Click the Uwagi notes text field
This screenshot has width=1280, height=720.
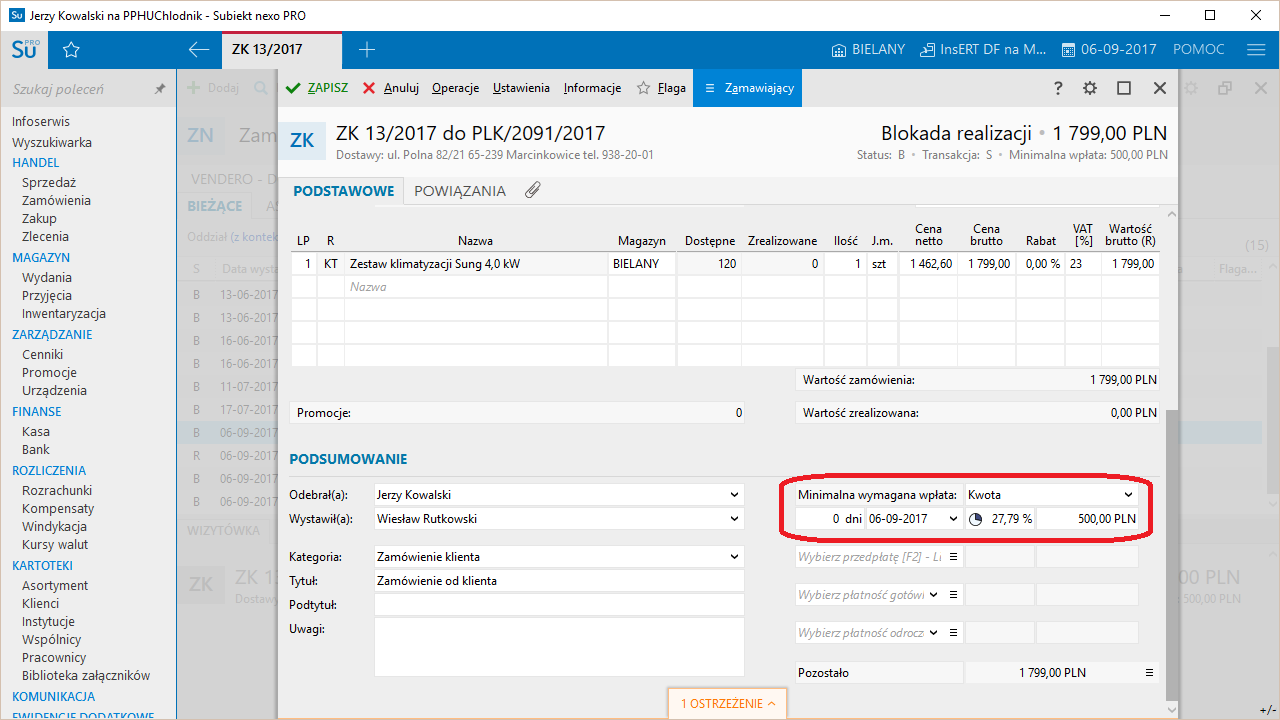tap(559, 647)
